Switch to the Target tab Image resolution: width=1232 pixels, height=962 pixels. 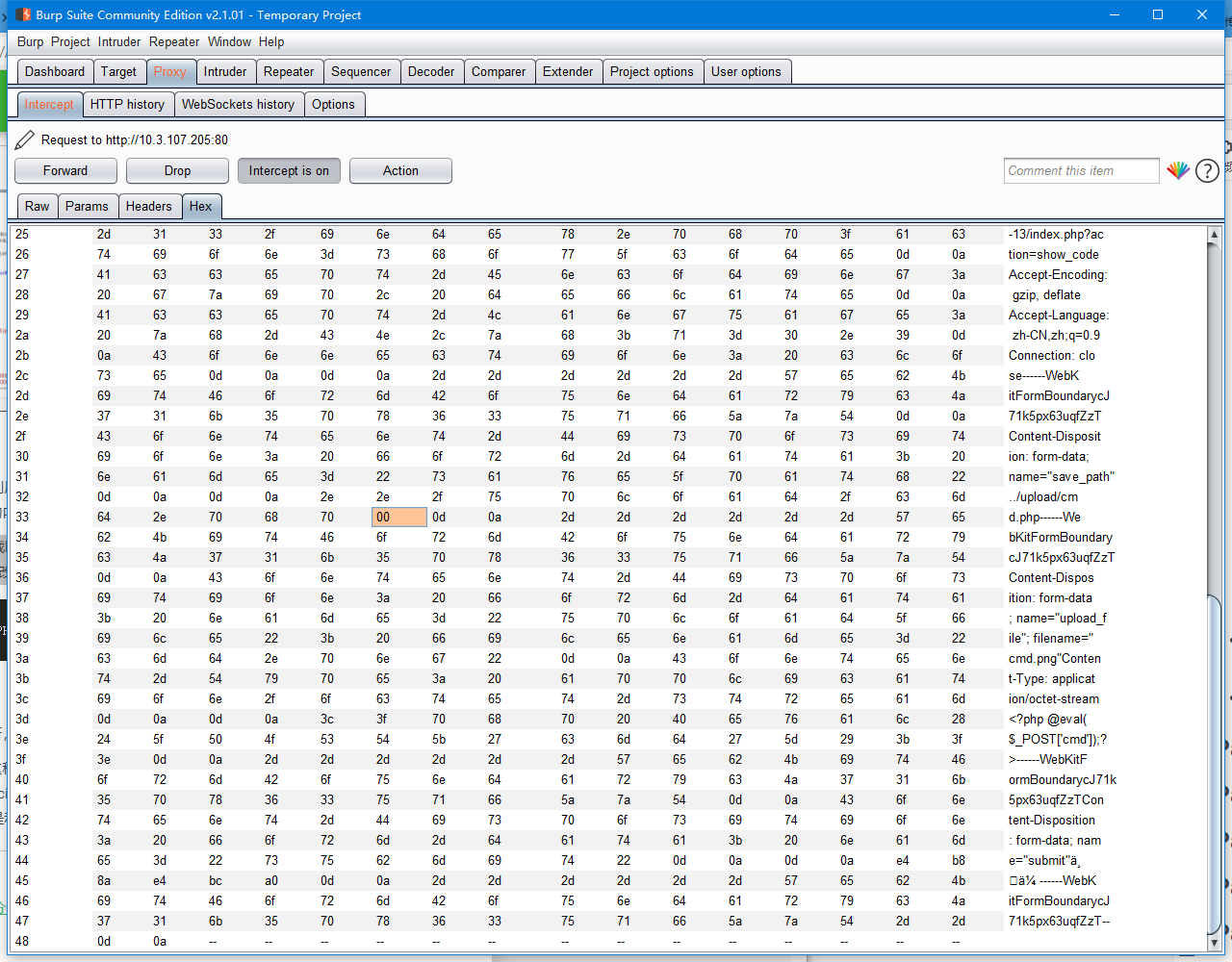[x=118, y=71]
